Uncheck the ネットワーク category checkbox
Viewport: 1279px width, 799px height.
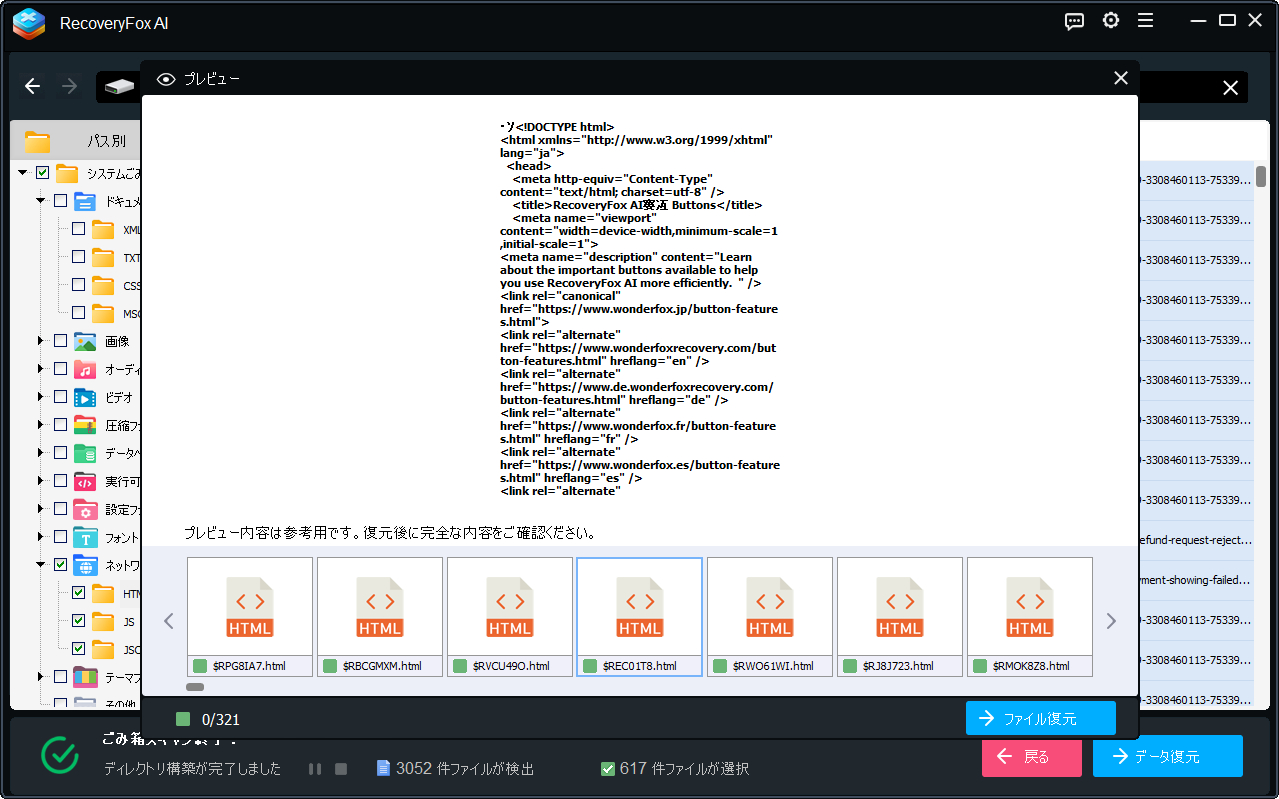click(60, 565)
